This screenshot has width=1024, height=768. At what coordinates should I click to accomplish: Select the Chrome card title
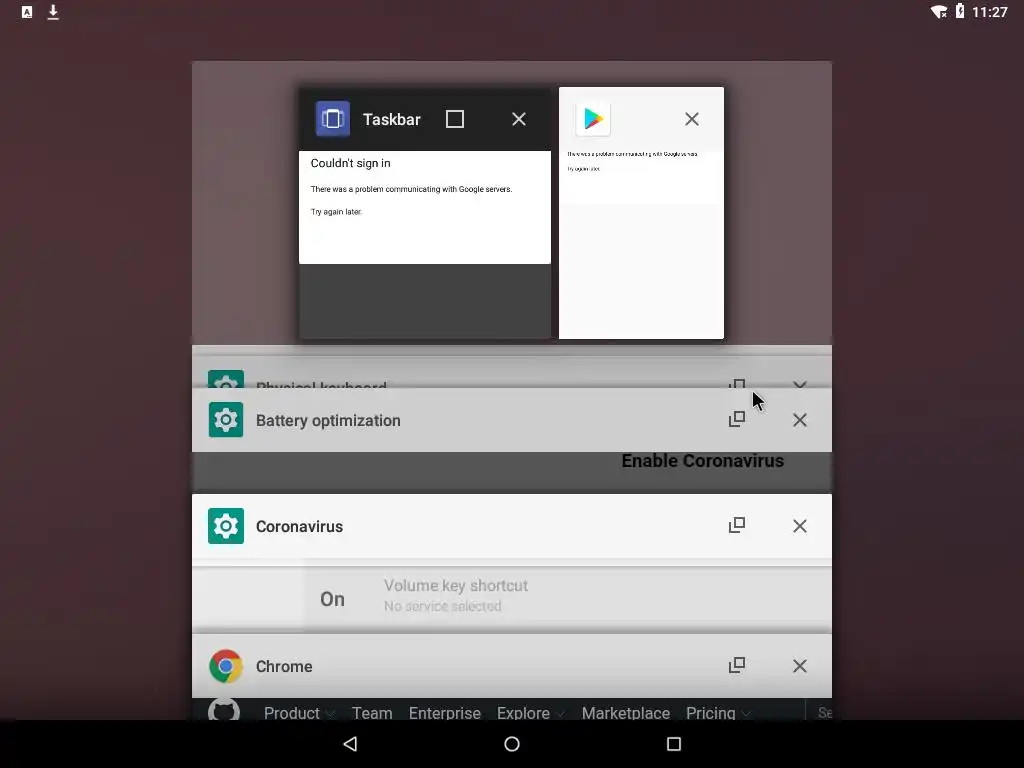coord(284,667)
